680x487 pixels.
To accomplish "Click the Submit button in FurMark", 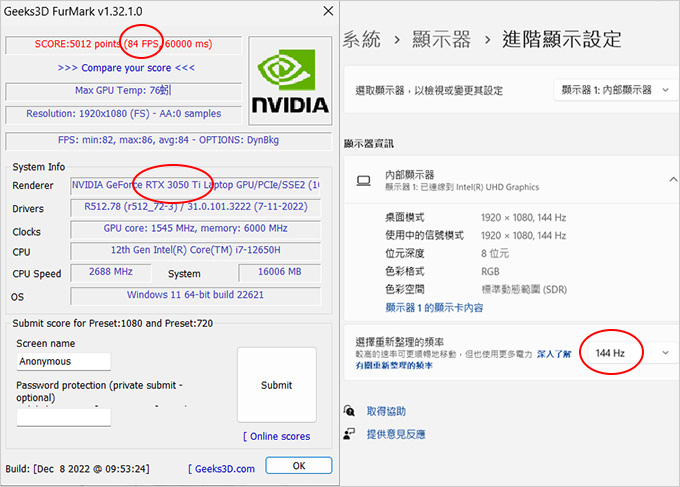I will pyautogui.click(x=277, y=385).
